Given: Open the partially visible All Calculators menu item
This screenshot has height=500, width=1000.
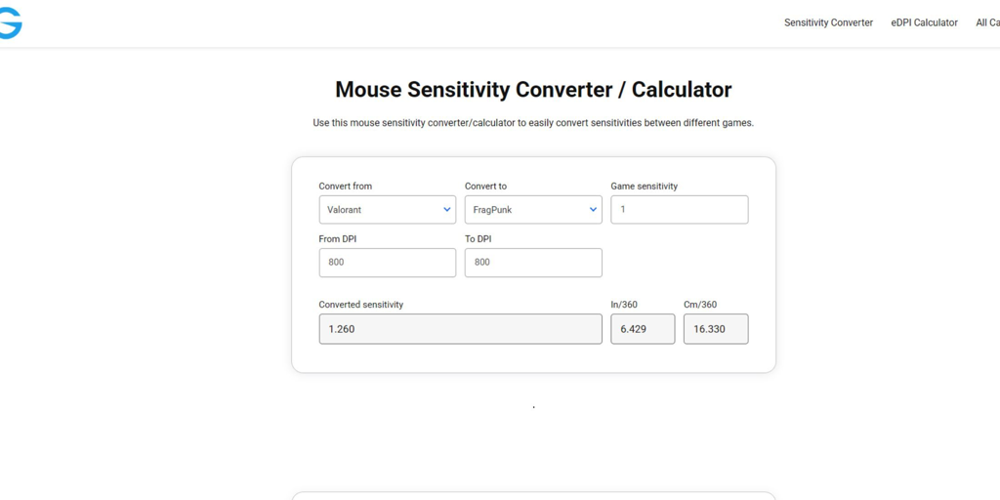Looking at the screenshot, I should pos(986,23).
